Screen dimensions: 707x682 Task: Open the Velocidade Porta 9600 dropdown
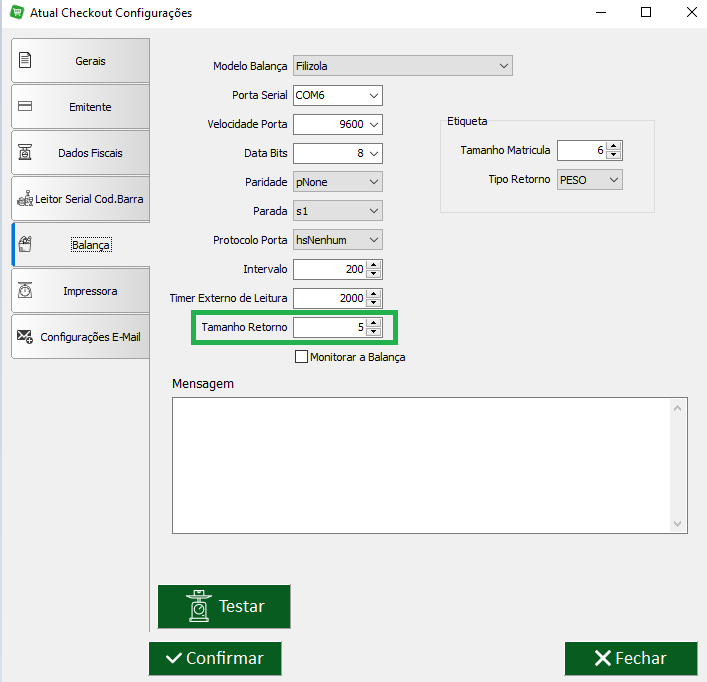point(374,124)
